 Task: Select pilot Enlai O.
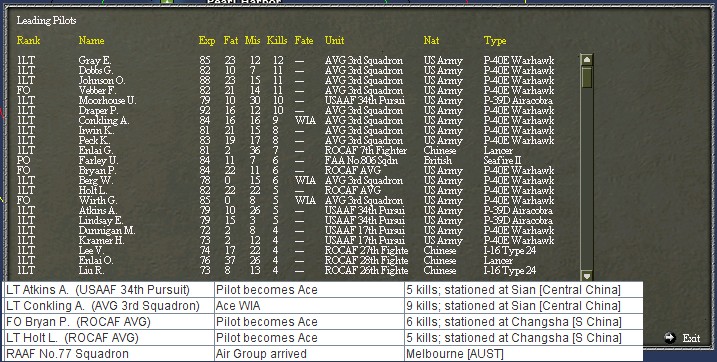click(x=96, y=261)
